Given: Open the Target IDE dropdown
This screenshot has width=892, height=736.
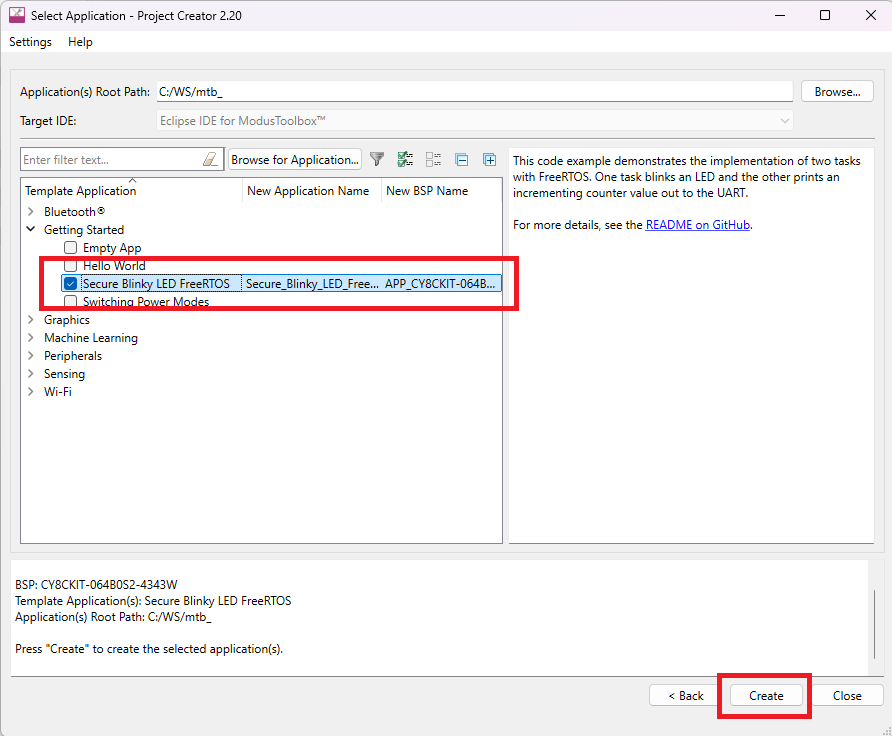Looking at the screenshot, I should pyautogui.click(x=474, y=121).
